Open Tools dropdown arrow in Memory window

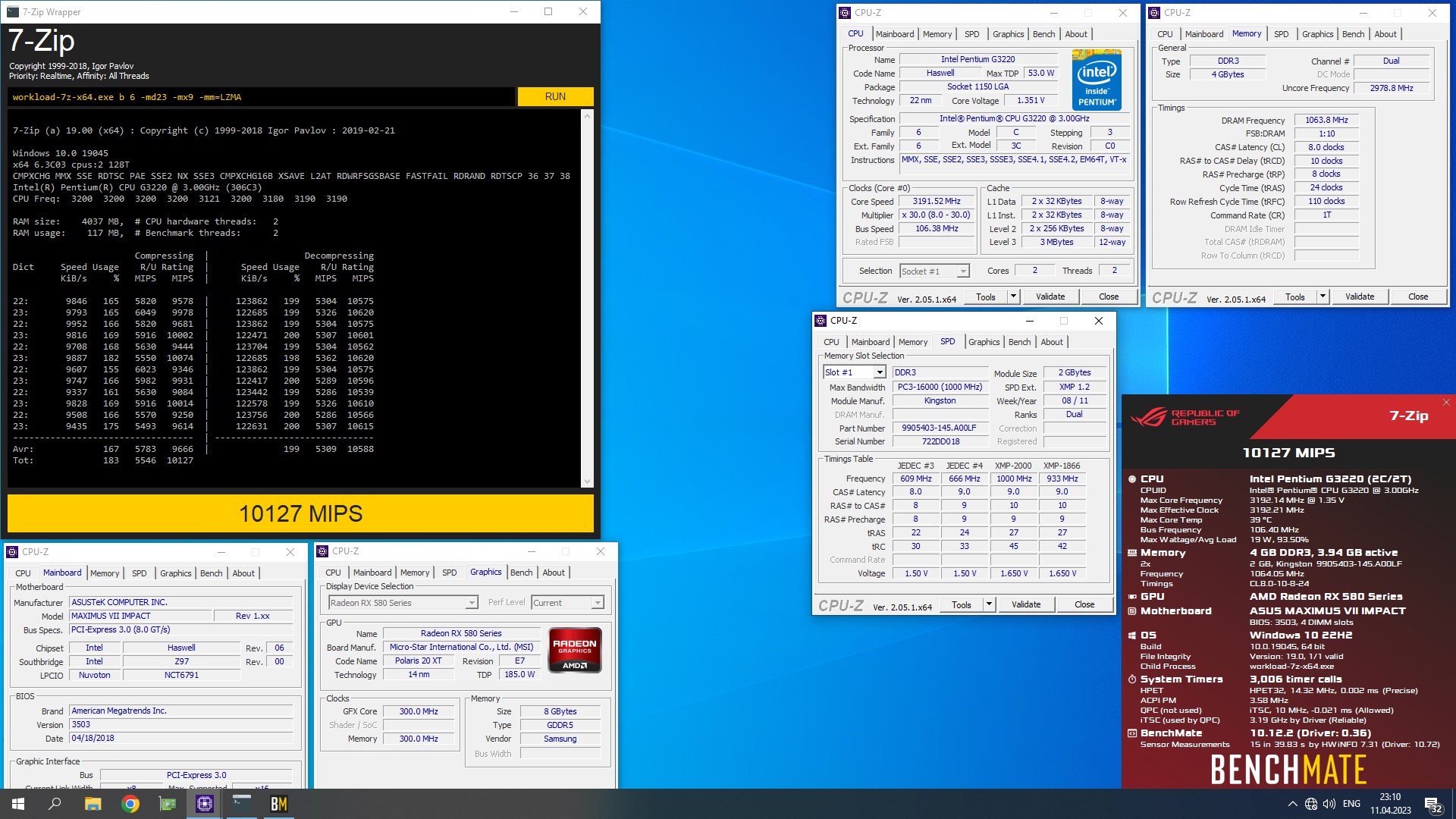coord(1323,297)
